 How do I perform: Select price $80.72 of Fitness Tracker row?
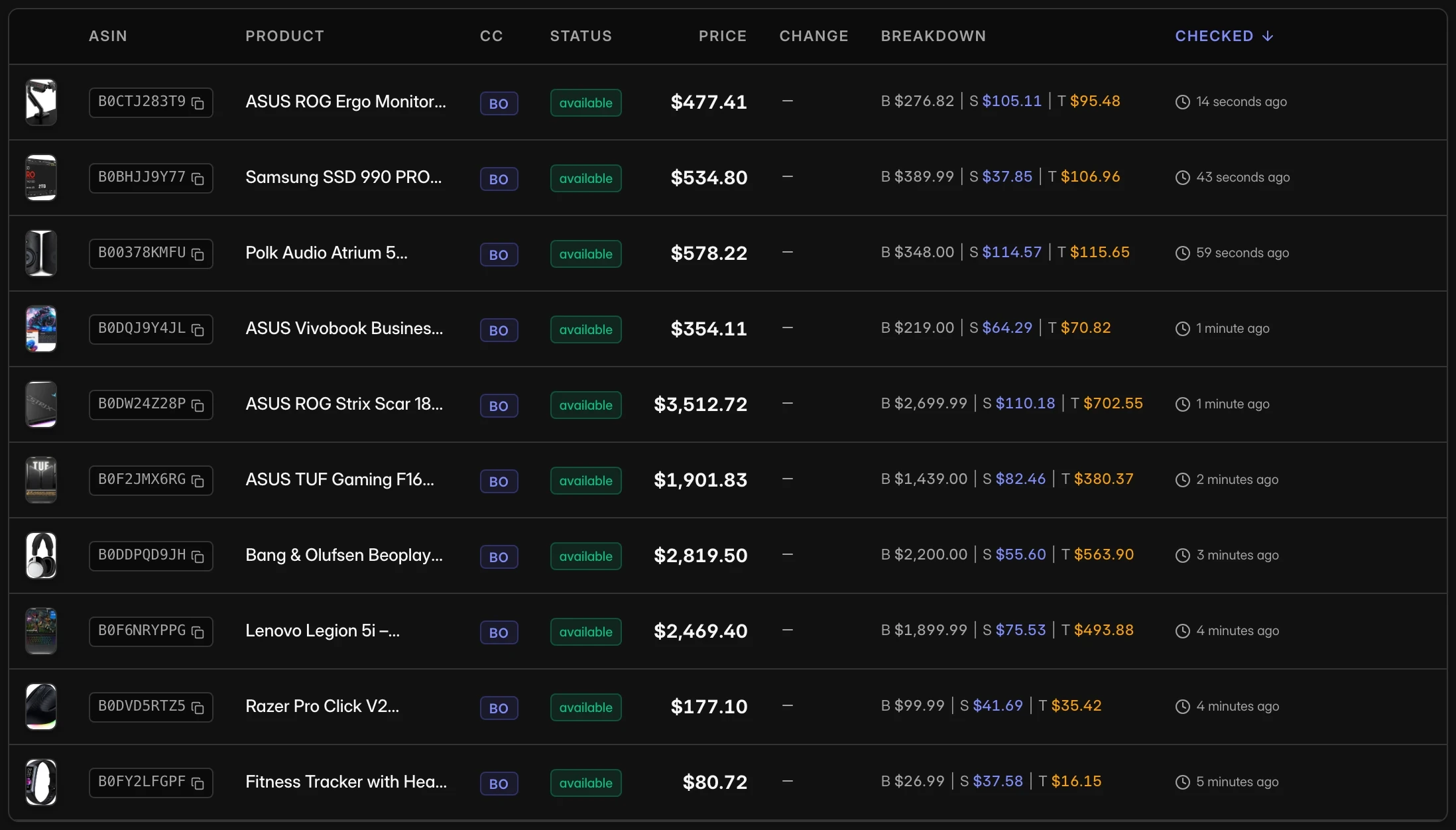[715, 782]
